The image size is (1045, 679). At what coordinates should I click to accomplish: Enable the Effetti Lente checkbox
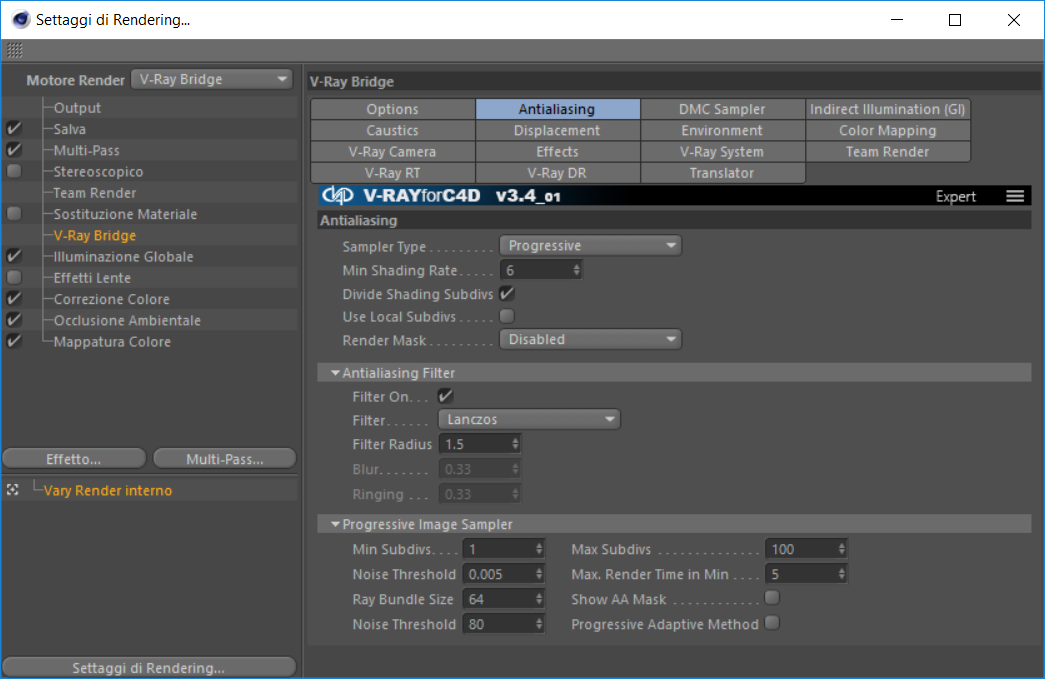pyautogui.click(x=14, y=277)
